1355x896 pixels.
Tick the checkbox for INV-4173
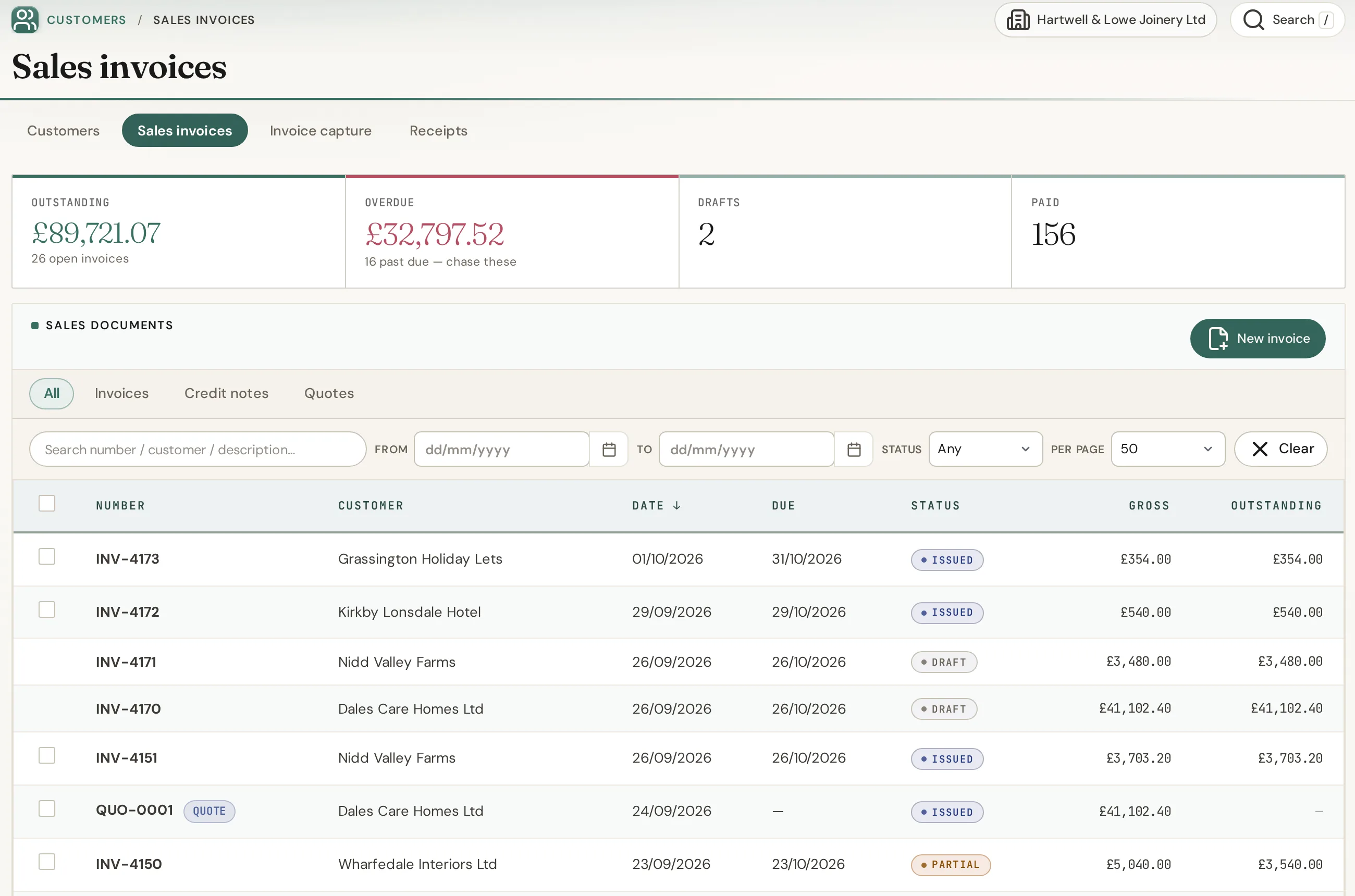pyautogui.click(x=47, y=556)
